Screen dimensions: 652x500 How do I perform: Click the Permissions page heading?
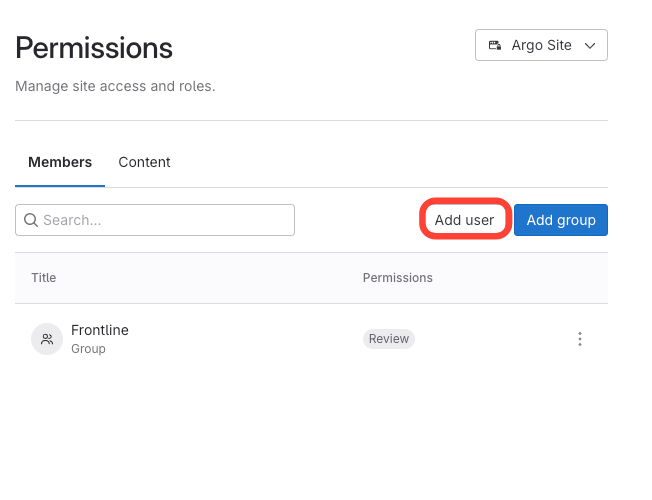click(x=94, y=47)
